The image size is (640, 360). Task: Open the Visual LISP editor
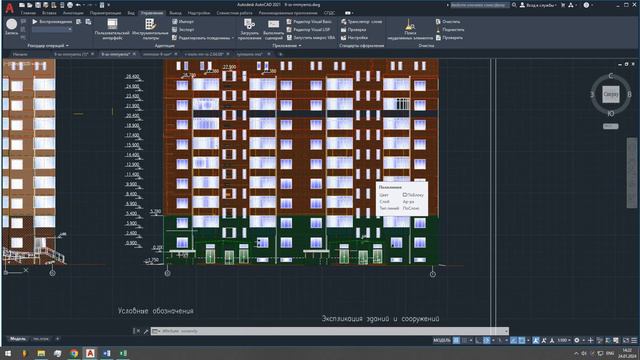308,29
